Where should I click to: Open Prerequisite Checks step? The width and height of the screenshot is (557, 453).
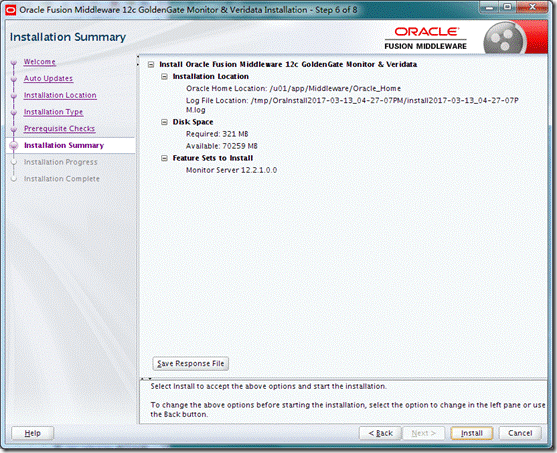click(59, 128)
